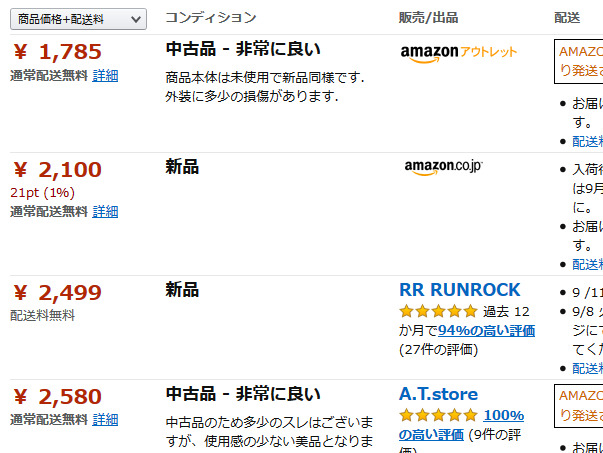Click A.T.store's five-star rating icons
Viewport: 603px width, 453px height.
click(438, 415)
